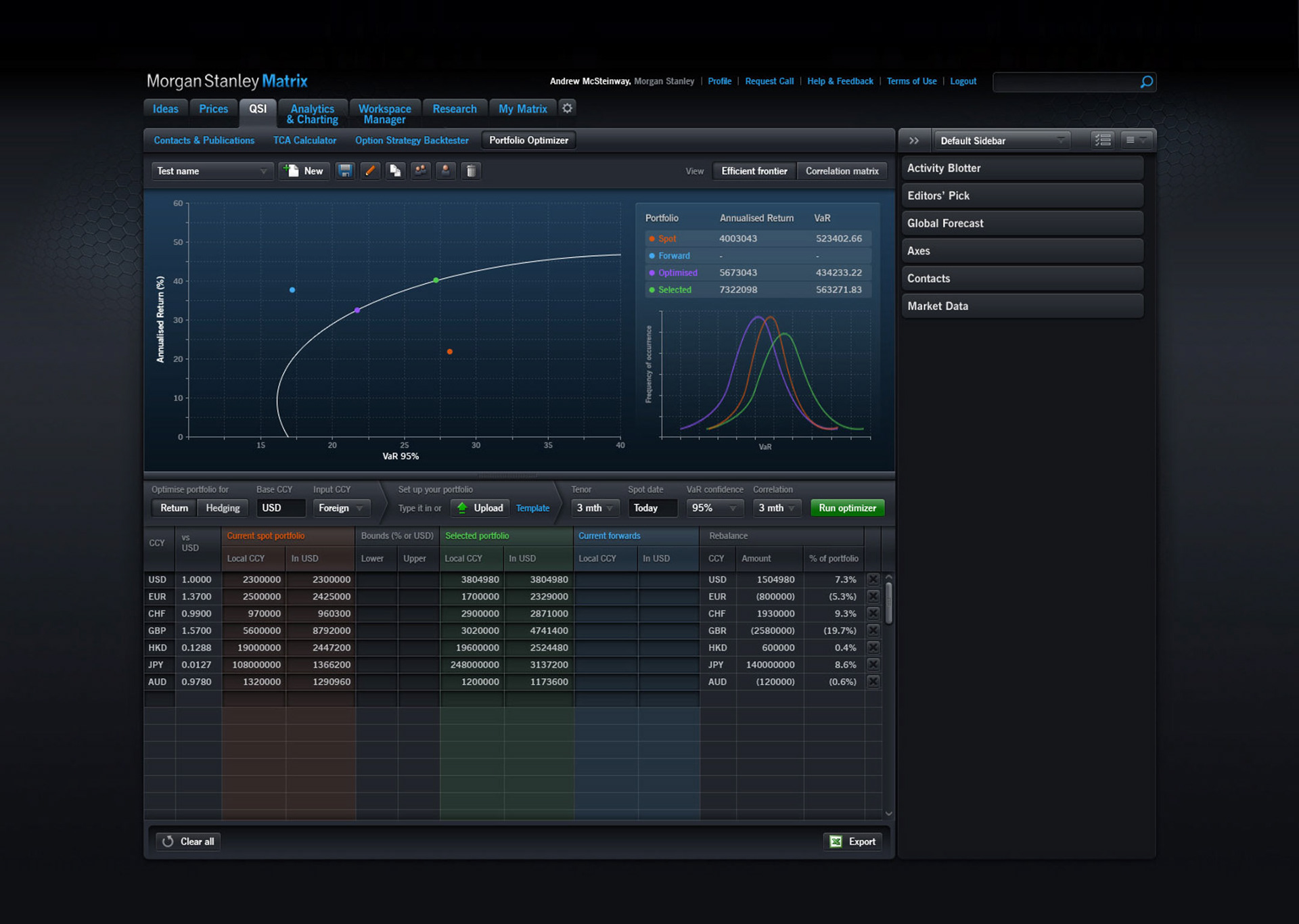The height and width of the screenshot is (924, 1299).
Task: Click the trash delete icon in toolbar
Action: tap(471, 171)
